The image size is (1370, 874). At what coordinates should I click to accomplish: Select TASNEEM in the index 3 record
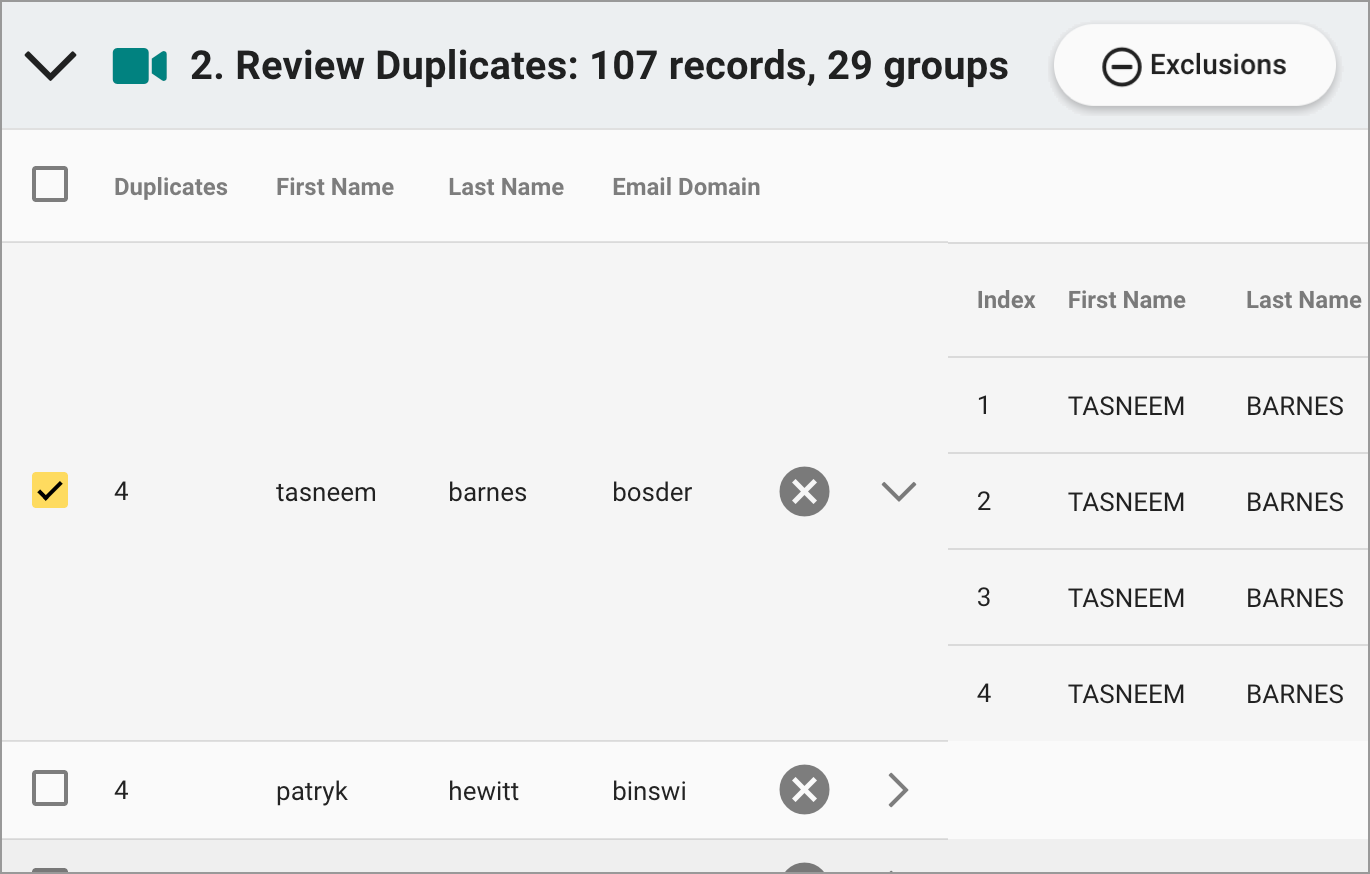[1126, 598]
